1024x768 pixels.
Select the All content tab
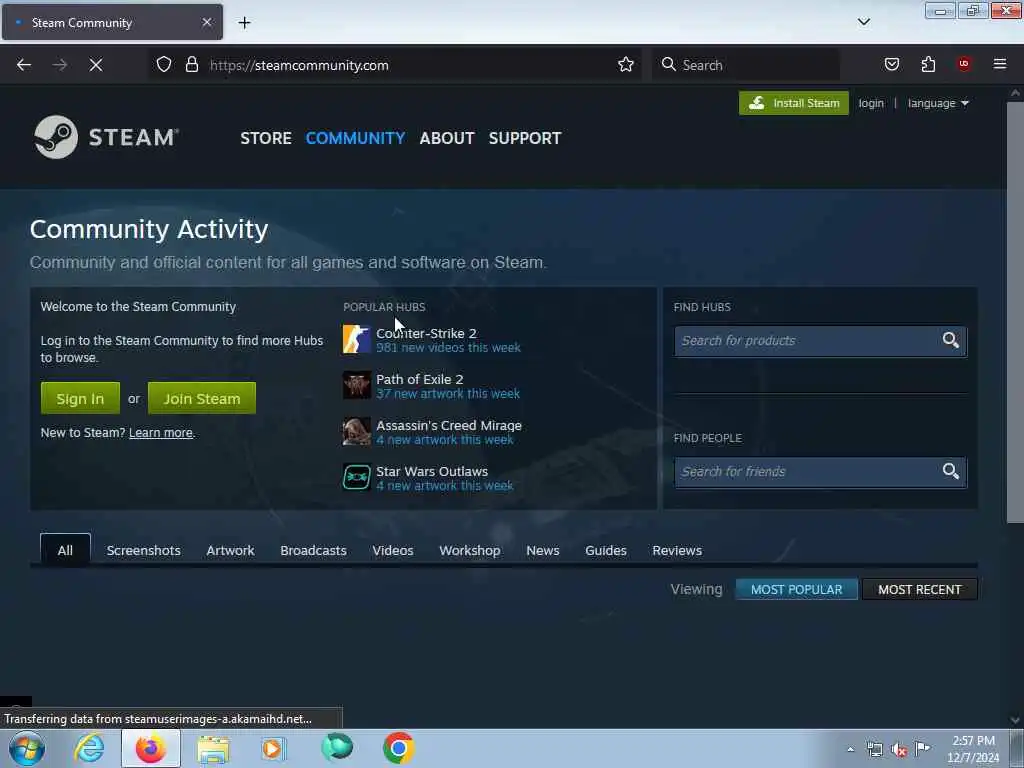click(x=65, y=550)
